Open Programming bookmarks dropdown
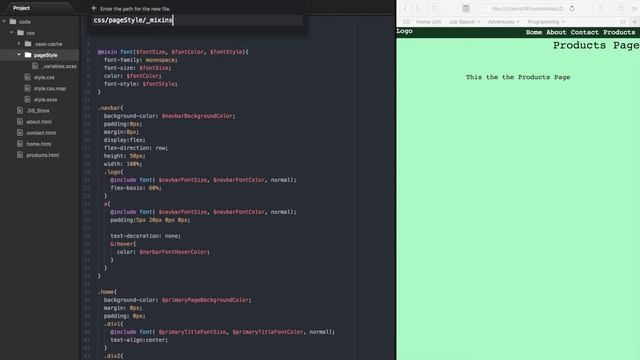The image size is (640, 360). (546, 22)
